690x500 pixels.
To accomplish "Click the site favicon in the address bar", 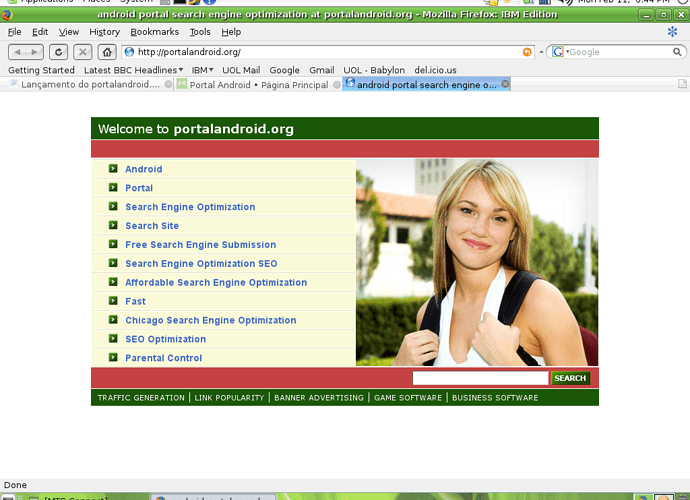I will click(x=129, y=52).
